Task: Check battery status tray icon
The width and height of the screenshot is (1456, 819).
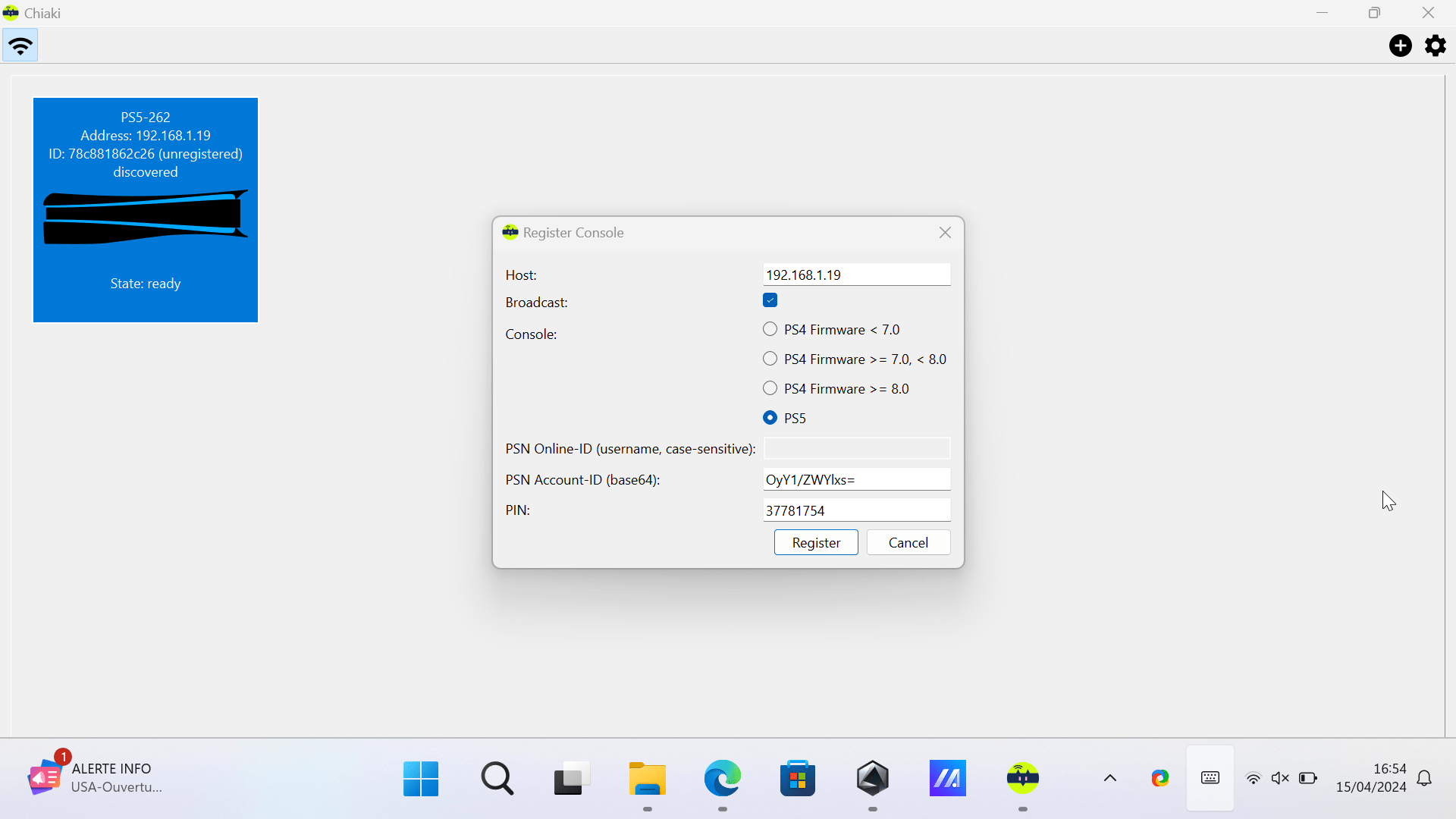Action: (x=1307, y=778)
